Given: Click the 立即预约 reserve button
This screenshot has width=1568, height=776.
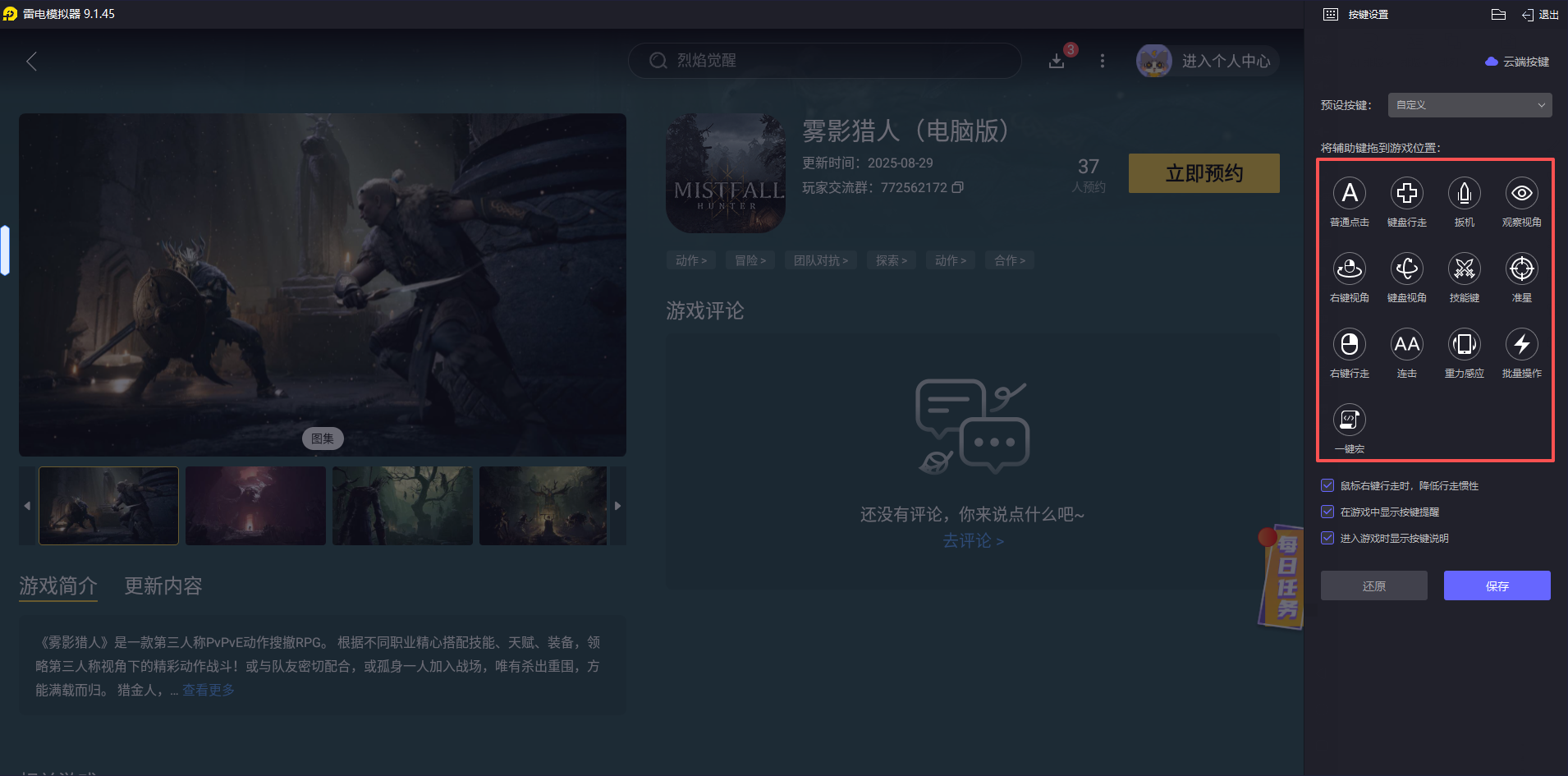Looking at the screenshot, I should [x=1204, y=173].
